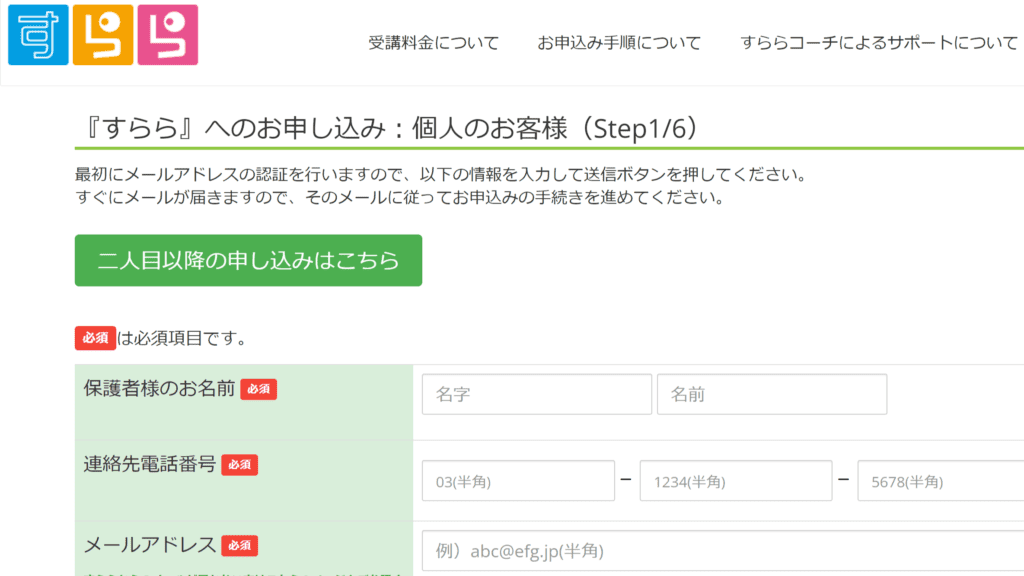Click the page heading 『すらら』へのお申し込み

coord(392,128)
